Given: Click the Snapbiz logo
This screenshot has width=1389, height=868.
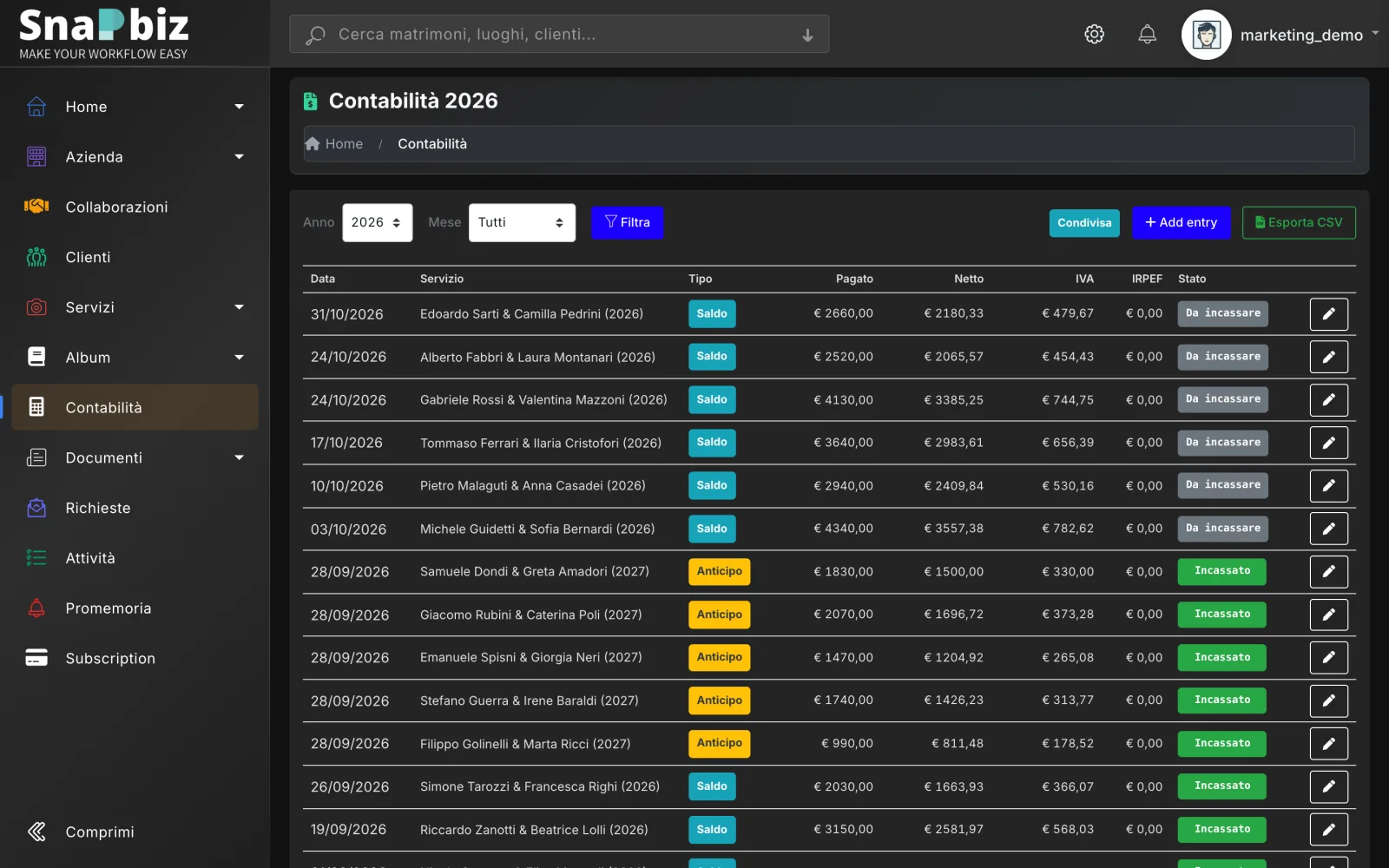Looking at the screenshot, I should tap(104, 34).
